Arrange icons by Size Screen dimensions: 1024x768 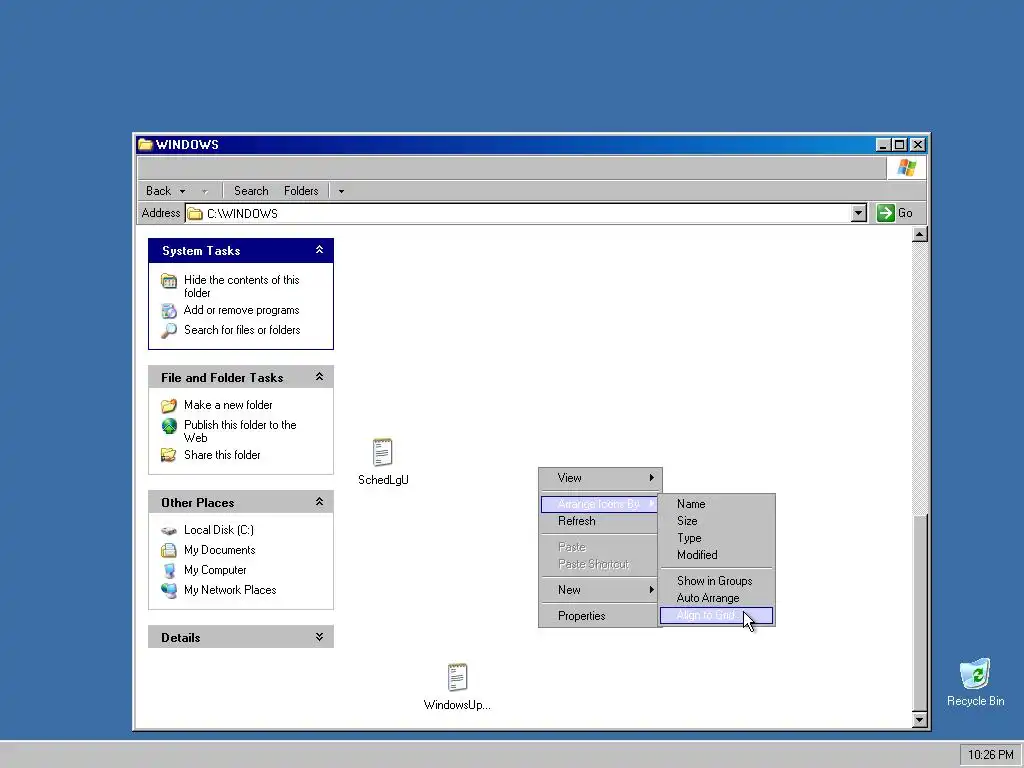(x=716, y=520)
